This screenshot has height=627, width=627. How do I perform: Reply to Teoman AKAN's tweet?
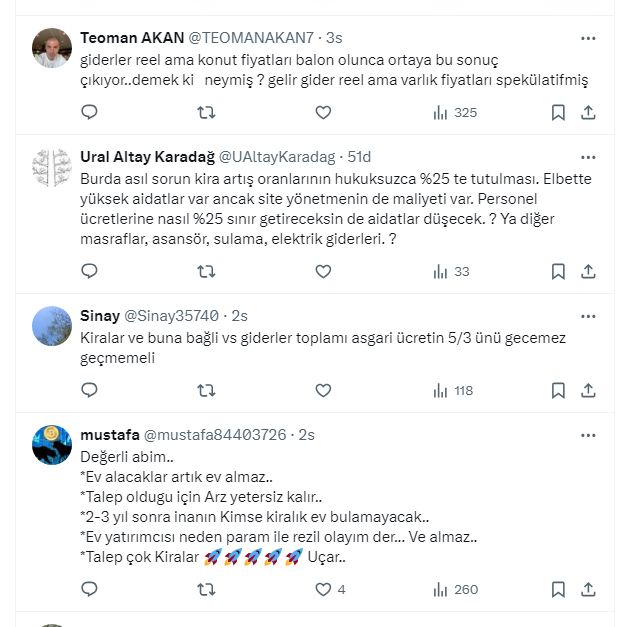pyautogui.click(x=89, y=113)
